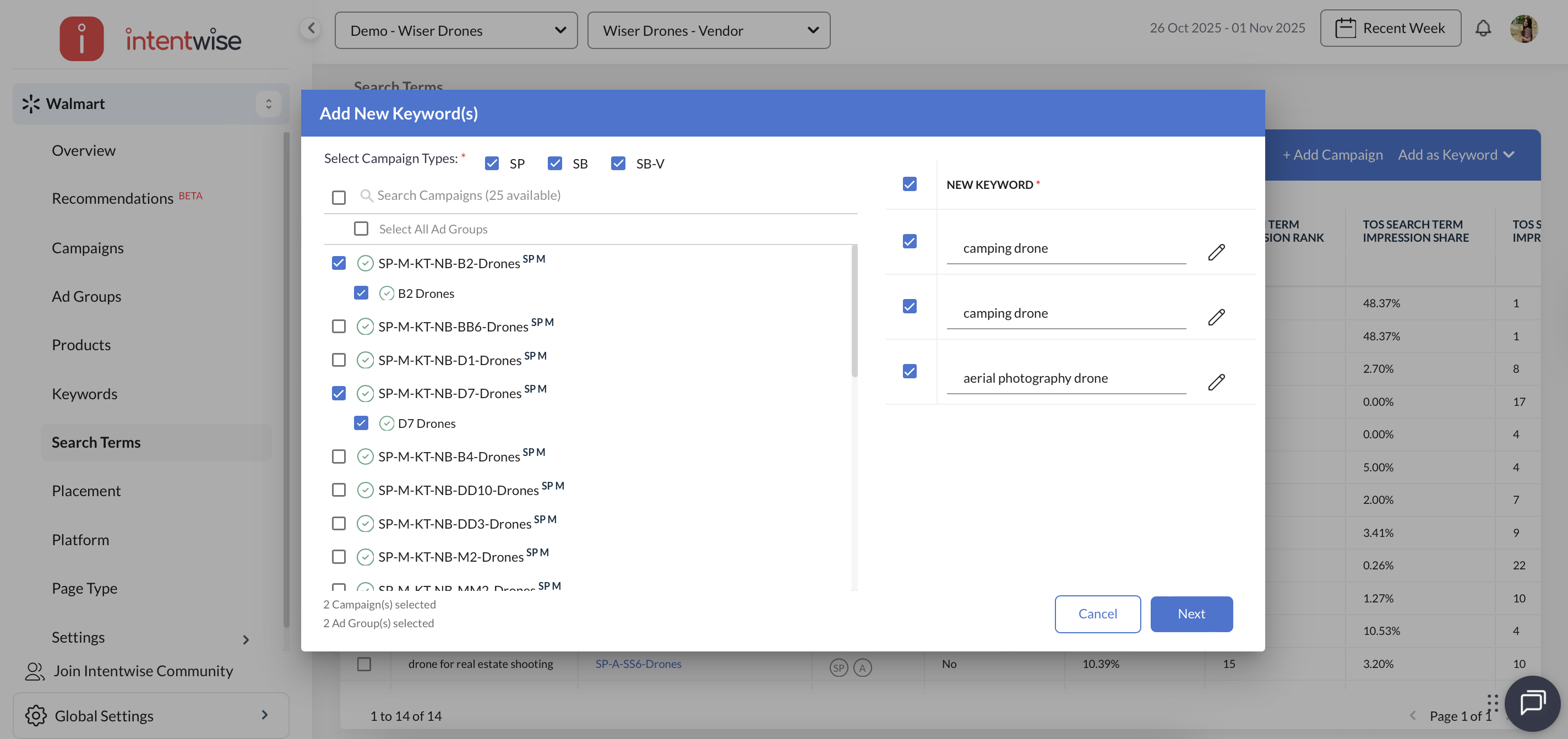Collapse sidebar with the left chevron icon
The width and height of the screenshot is (1568, 739).
(x=311, y=28)
